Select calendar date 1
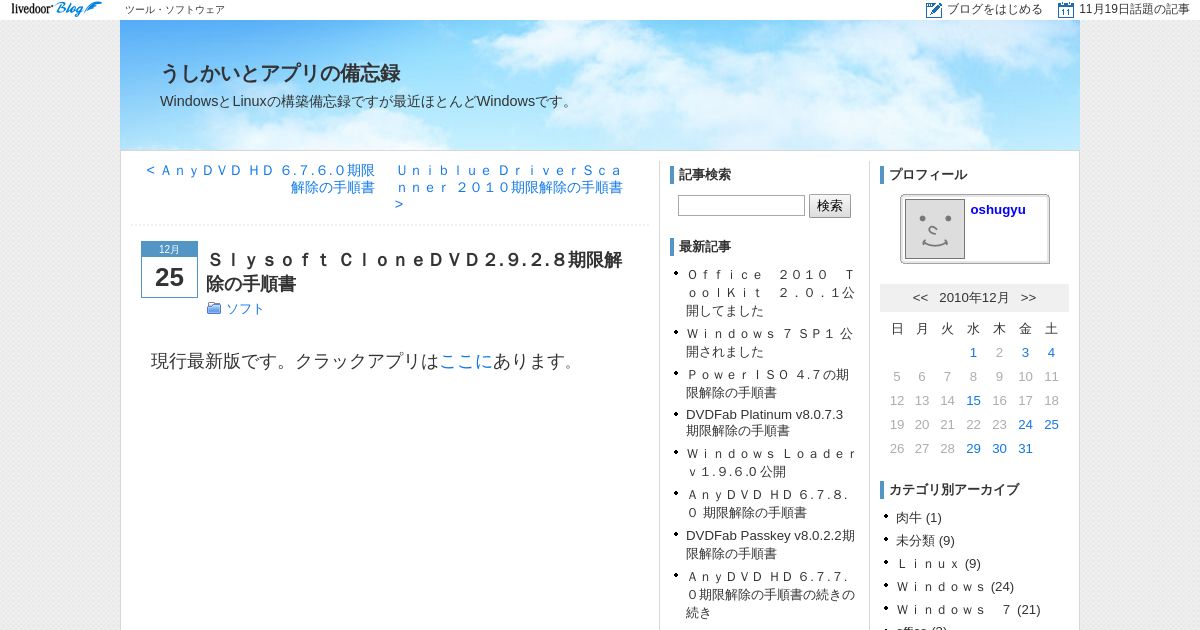This screenshot has width=1200, height=630. point(973,352)
